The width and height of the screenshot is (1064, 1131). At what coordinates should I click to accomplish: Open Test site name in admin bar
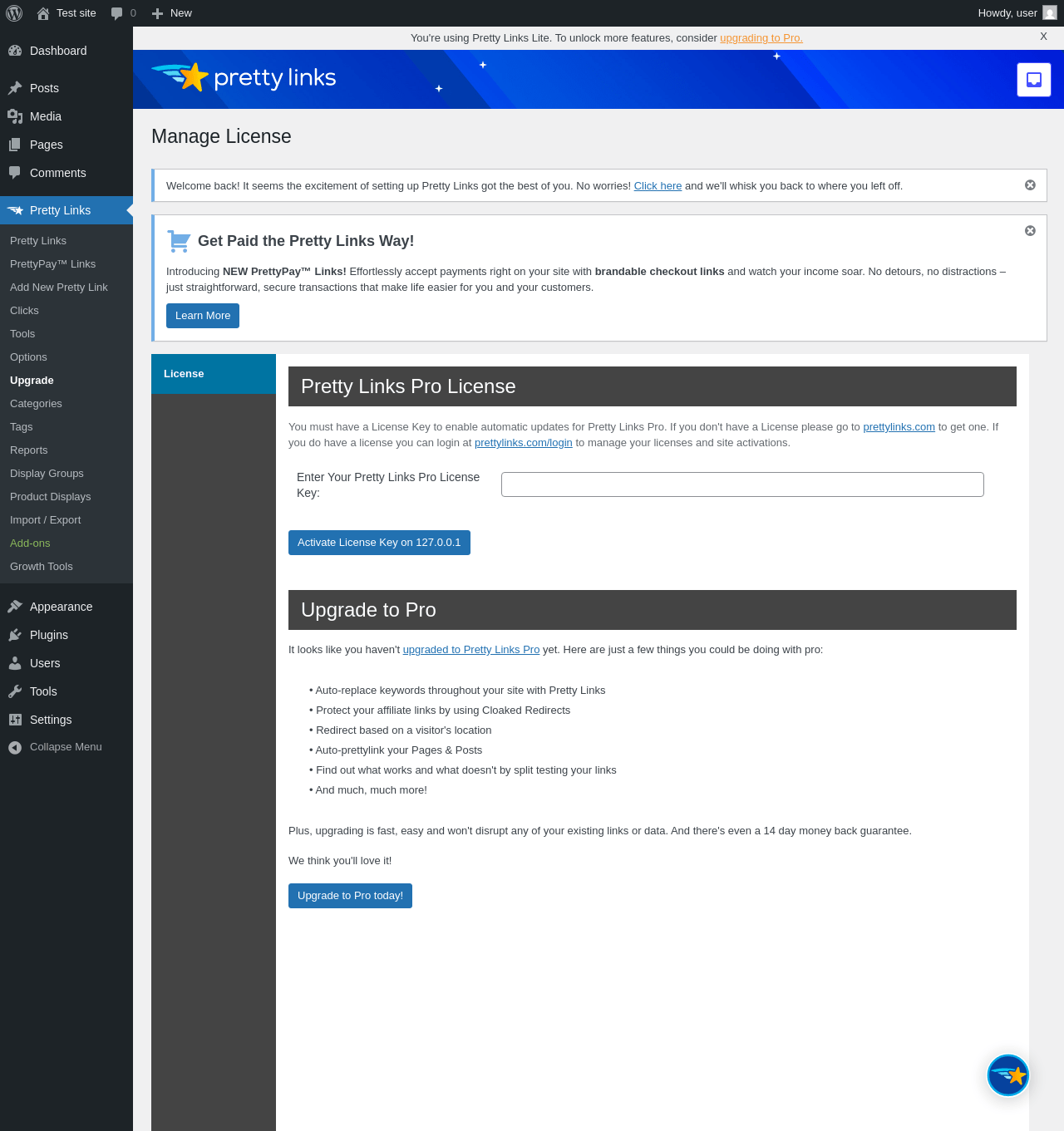(76, 13)
